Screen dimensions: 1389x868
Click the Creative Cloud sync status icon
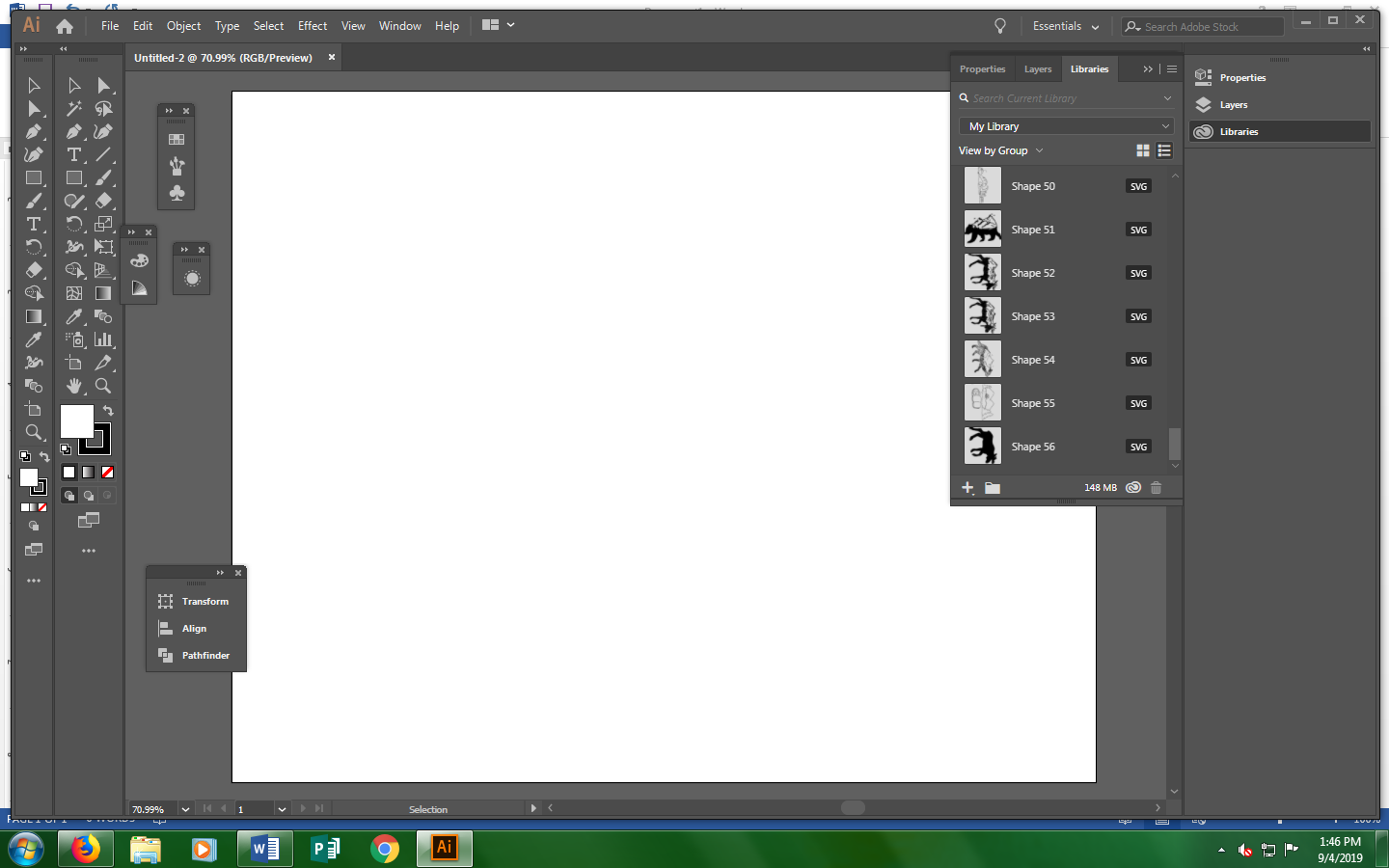point(1133,488)
